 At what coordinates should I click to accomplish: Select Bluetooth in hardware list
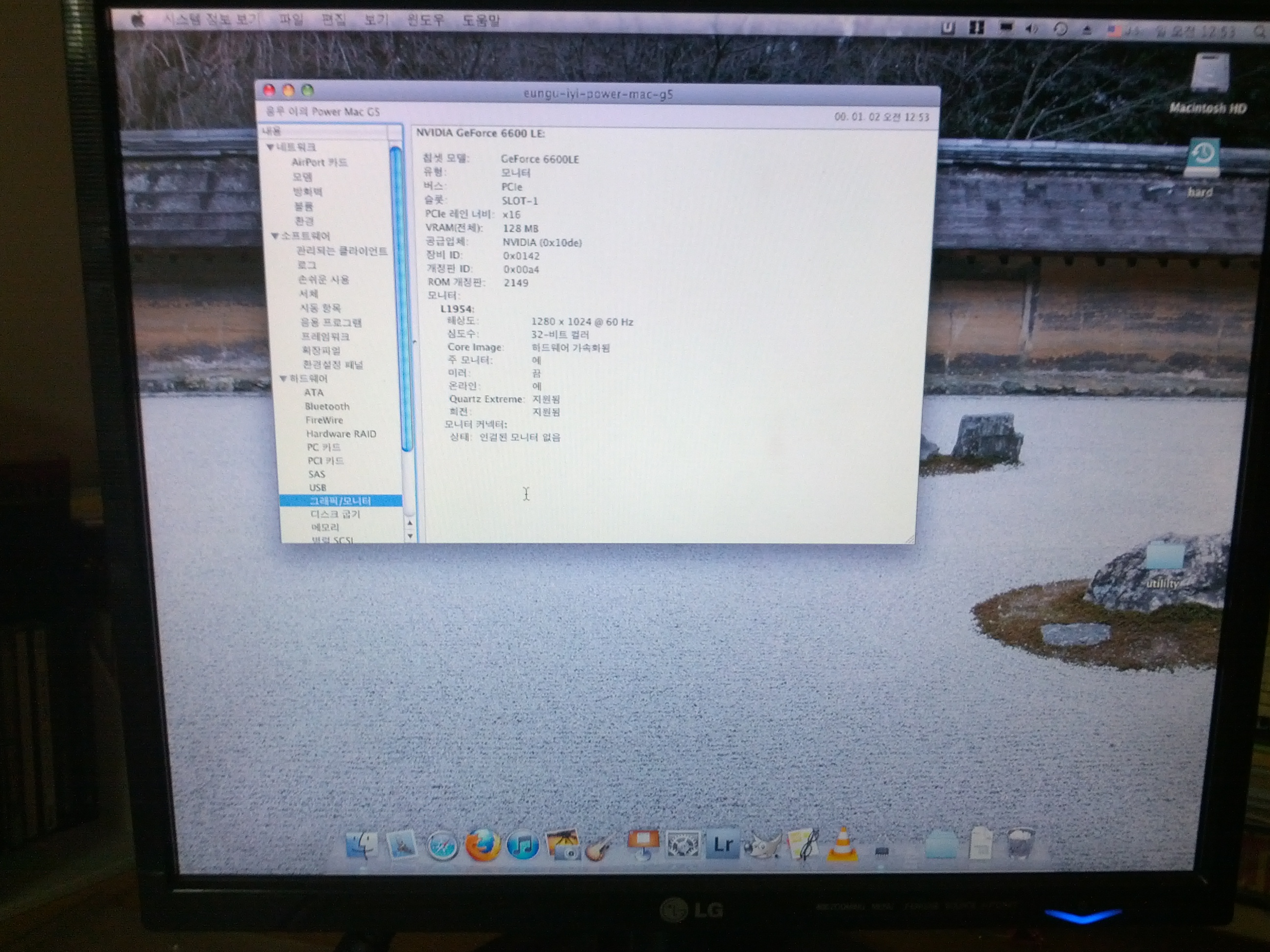pyautogui.click(x=327, y=406)
